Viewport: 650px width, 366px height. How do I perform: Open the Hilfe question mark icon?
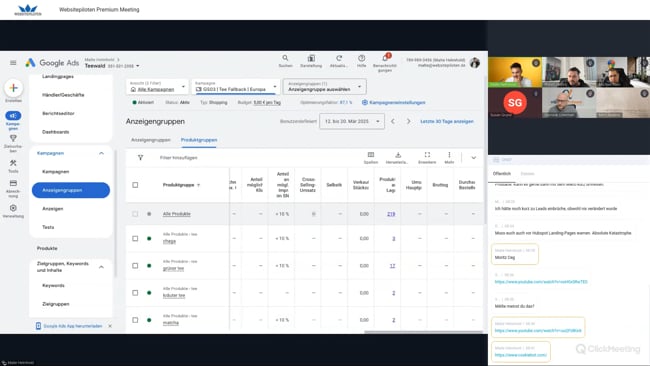click(361, 58)
